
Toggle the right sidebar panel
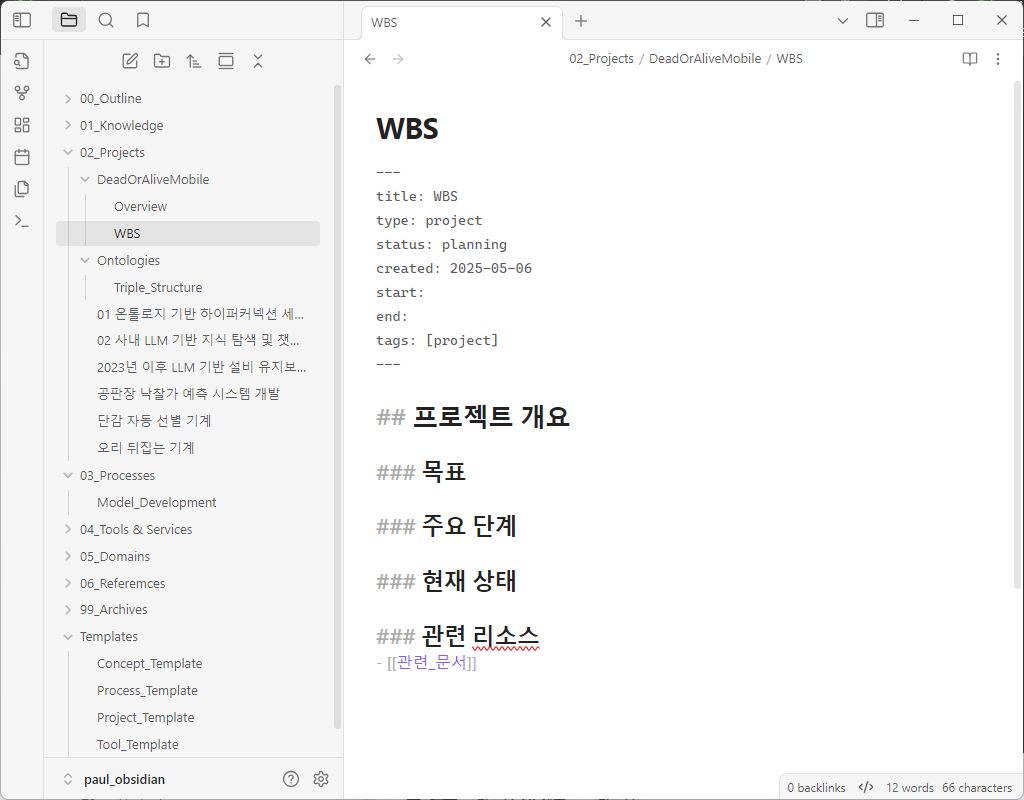click(x=875, y=20)
